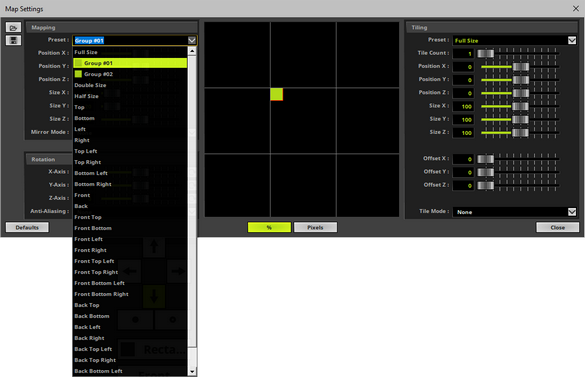This screenshot has height=377, width=585.
Task: Click the Close button
Action: coord(557,227)
